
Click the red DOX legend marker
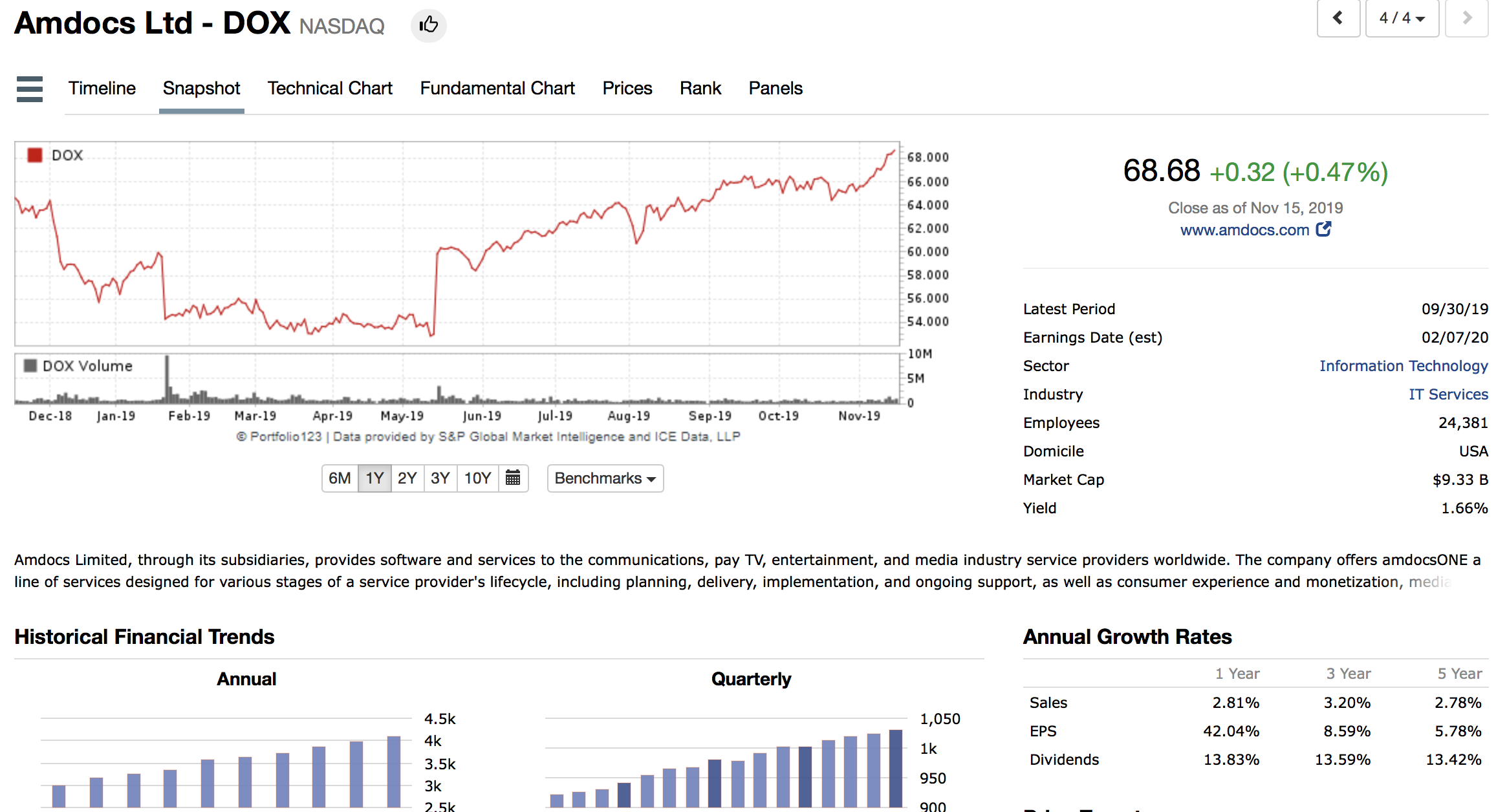[x=35, y=155]
